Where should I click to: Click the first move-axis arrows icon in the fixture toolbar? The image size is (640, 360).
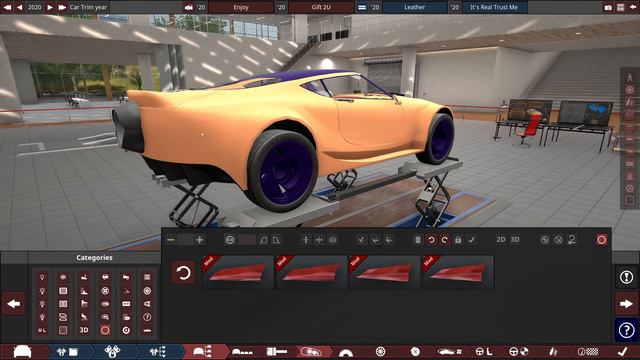[x=306, y=240]
